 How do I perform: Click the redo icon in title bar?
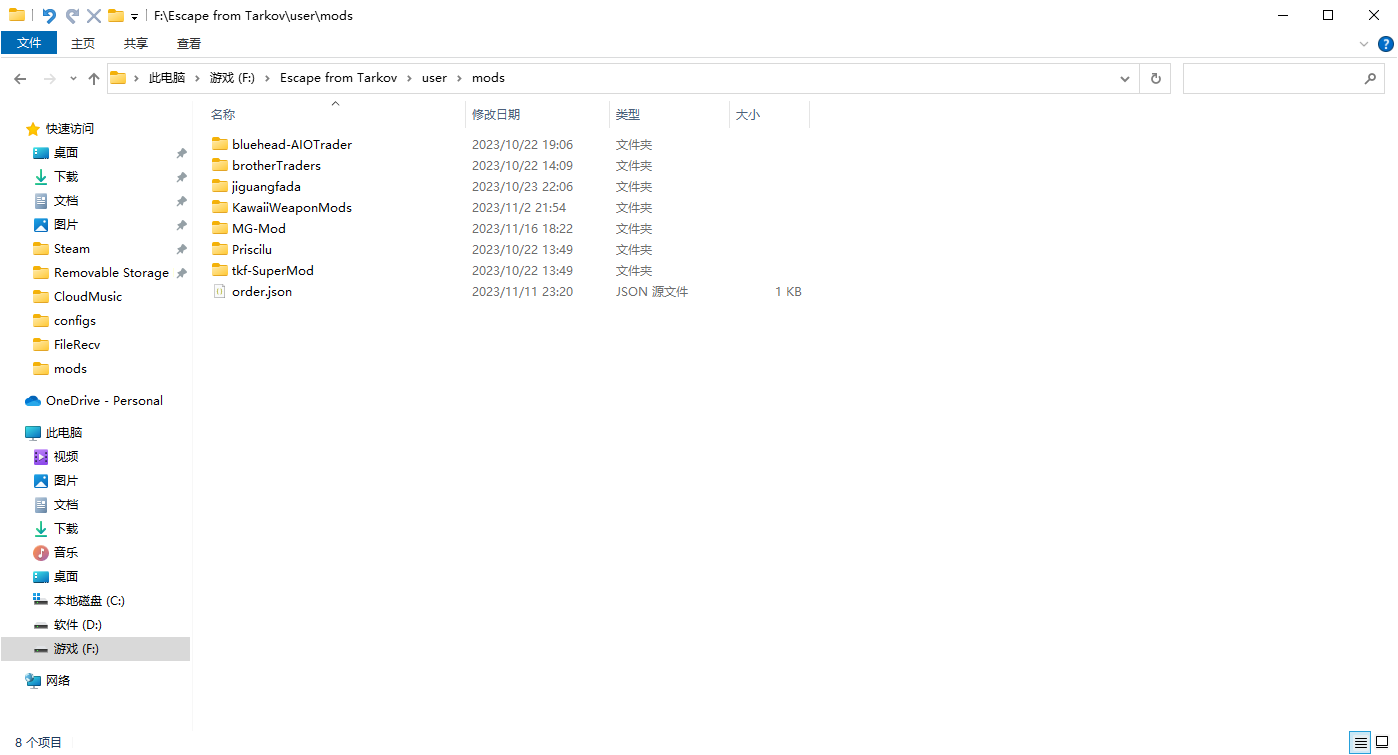[x=72, y=16]
